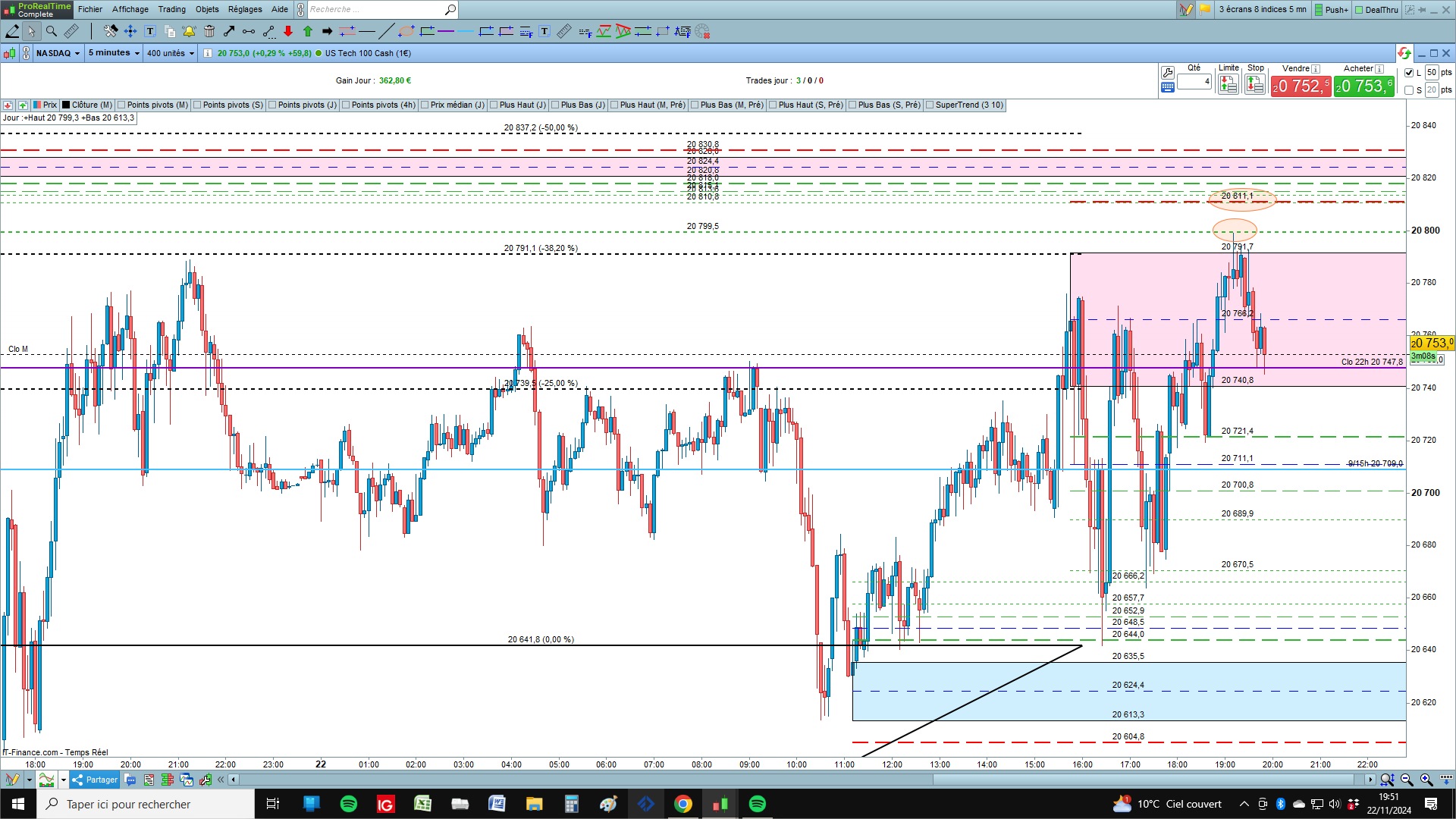Image resolution: width=1456 pixels, height=819 pixels.
Task: Click the alert bell icon
Action: (189, 31)
